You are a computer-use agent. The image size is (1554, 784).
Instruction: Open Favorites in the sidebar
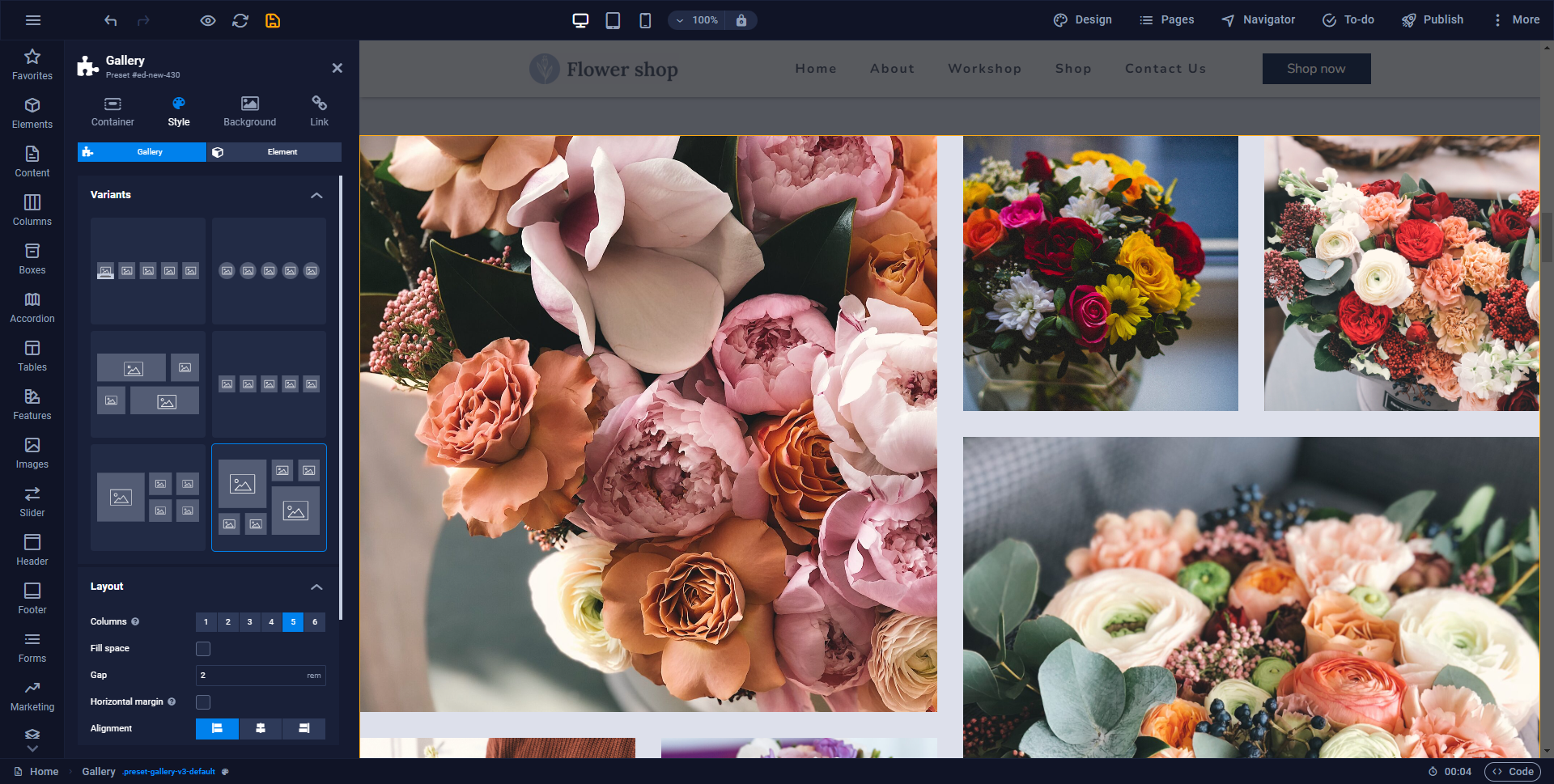[32, 65]
